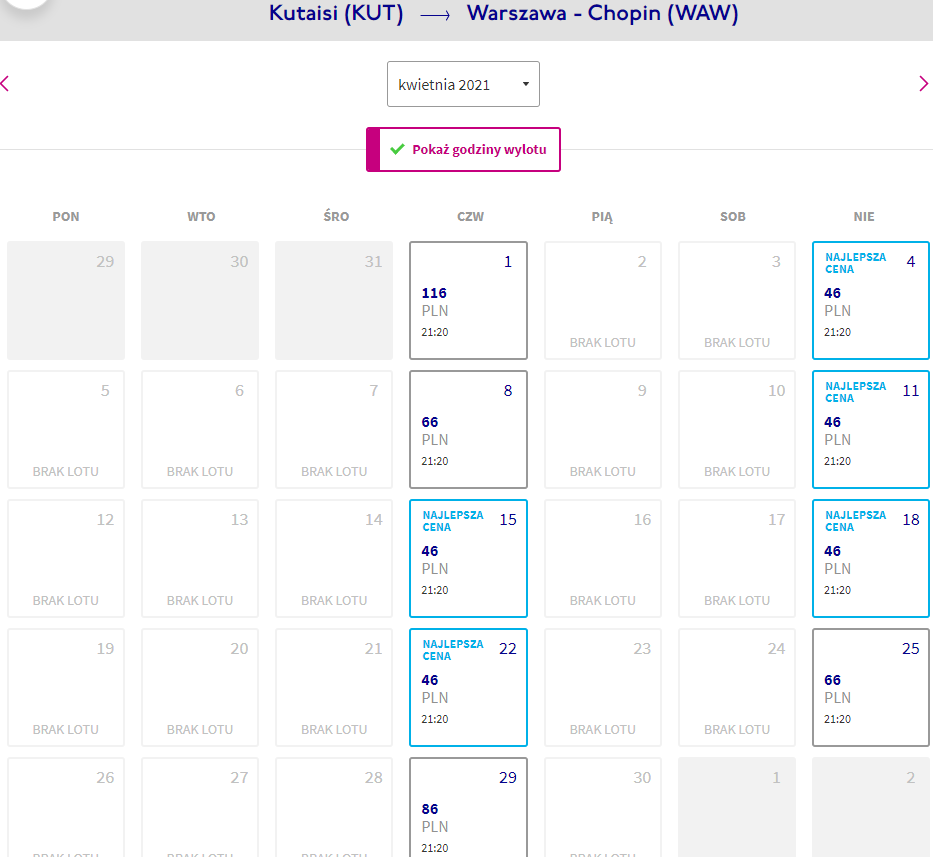Go to next month with right arrow

click(x=923, y=84)
